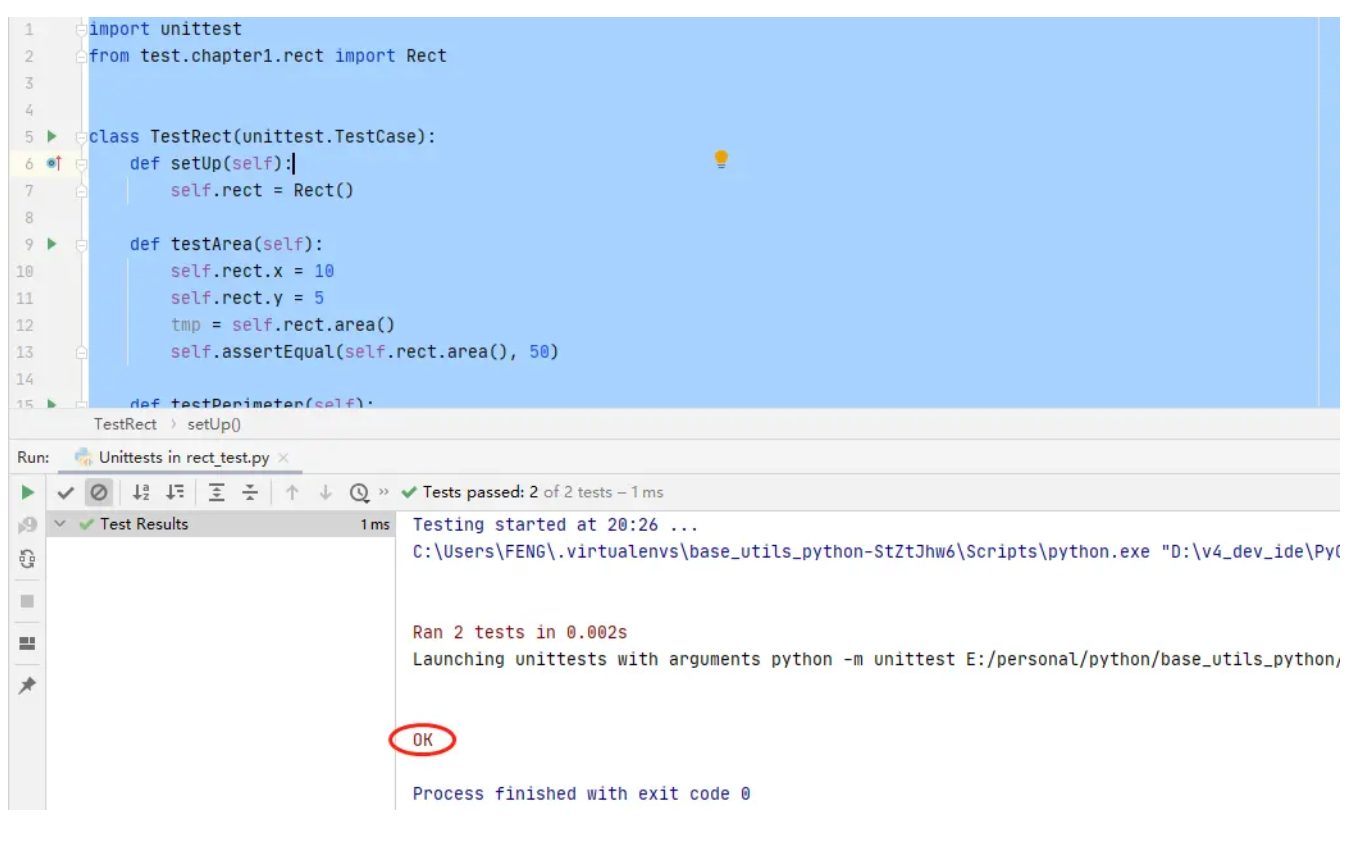Screen dimensions: 1351x860
Task: Click 'Process finished with exit code 0' line
Action: pyautogui.click(x=581, y=794)
